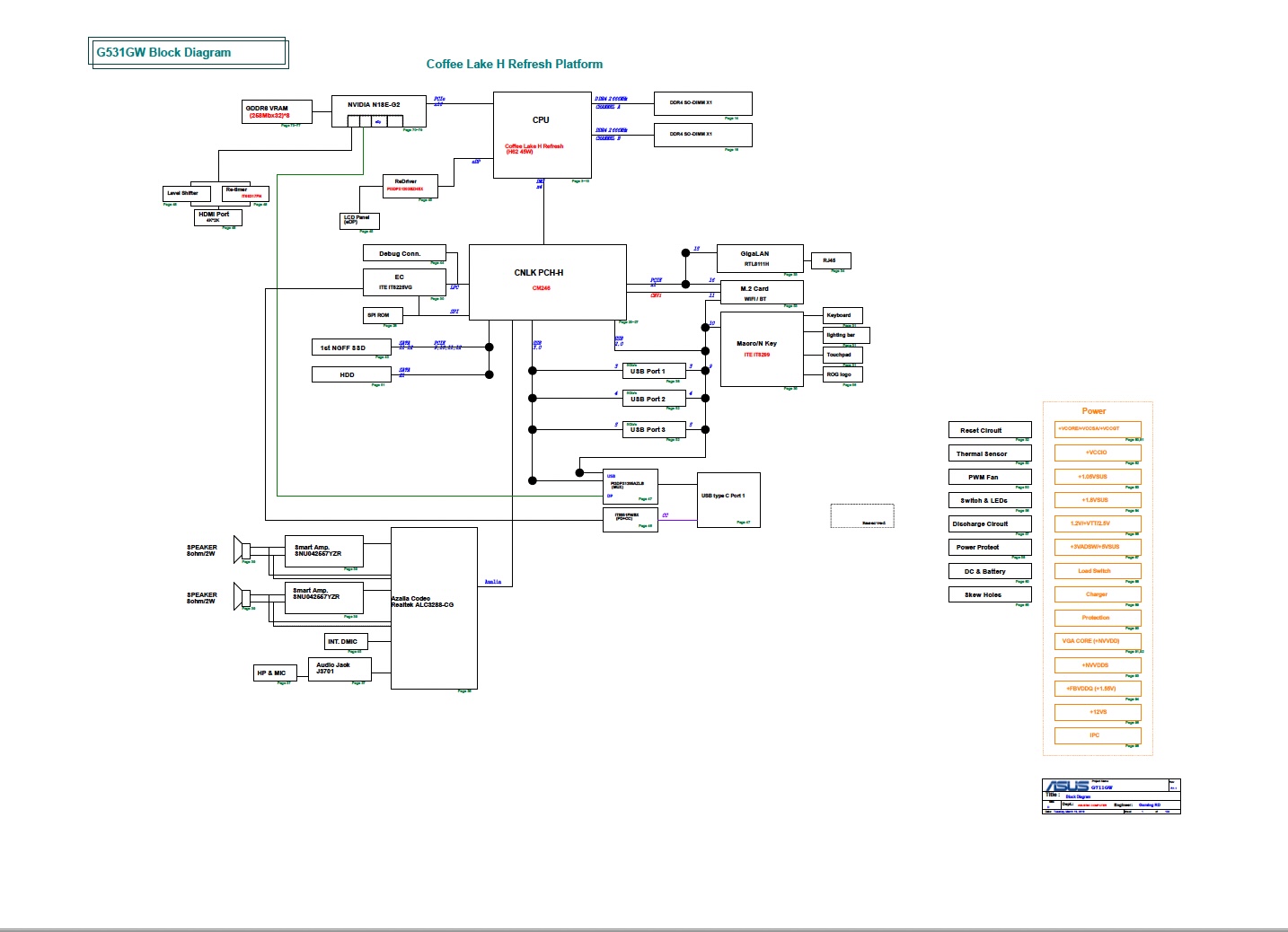The width and height of the screenshot is (1288, 932).
Task: Click the USB Port 3 block
Action: click(654, 429)
